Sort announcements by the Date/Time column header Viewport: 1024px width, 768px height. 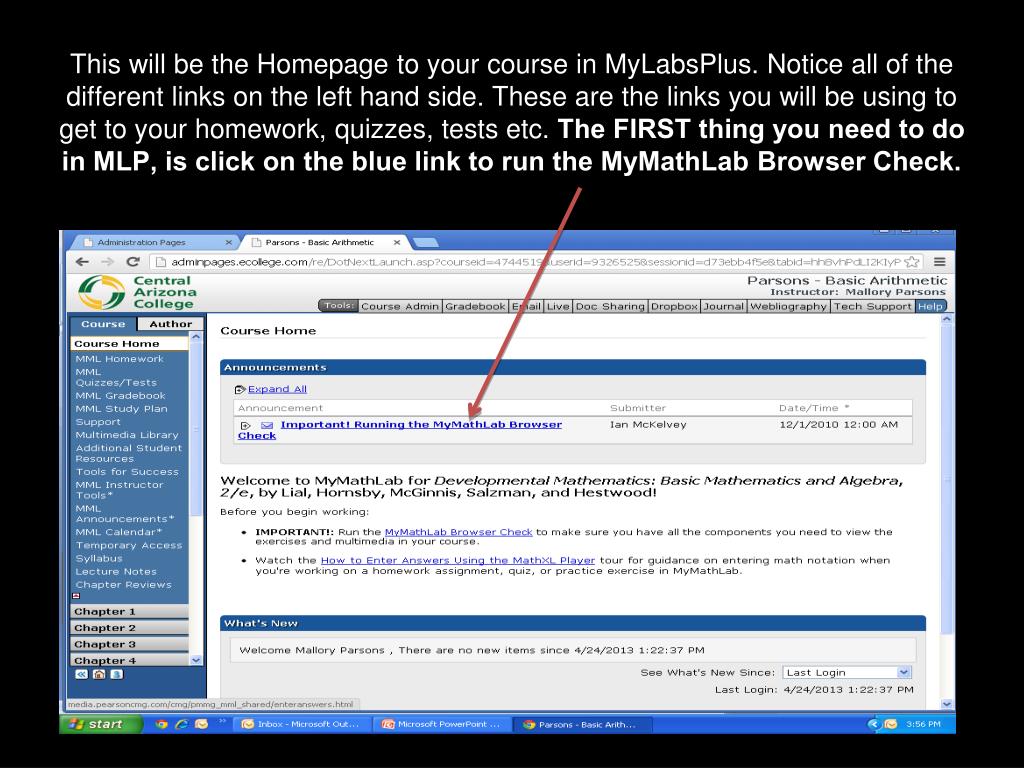[x=813, y=408]
